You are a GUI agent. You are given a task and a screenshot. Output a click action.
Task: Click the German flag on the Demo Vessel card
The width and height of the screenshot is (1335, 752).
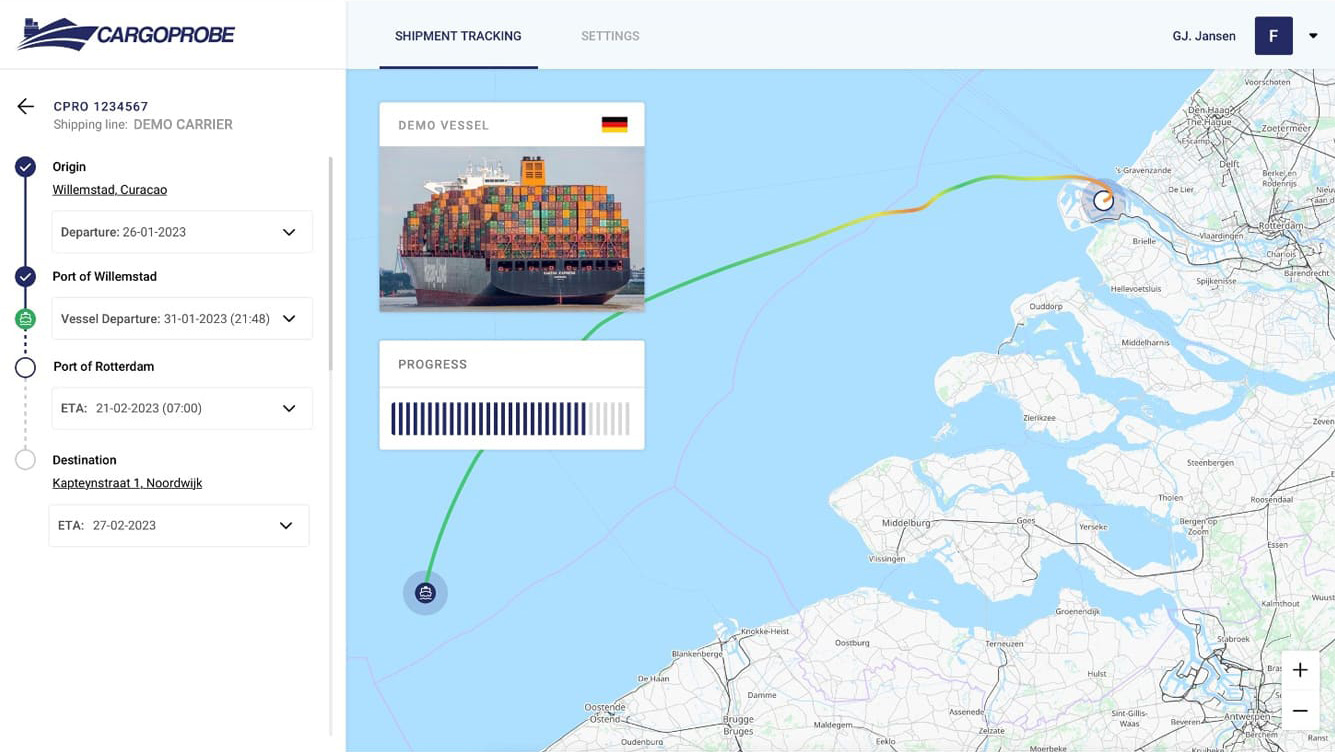coord(613,124)
